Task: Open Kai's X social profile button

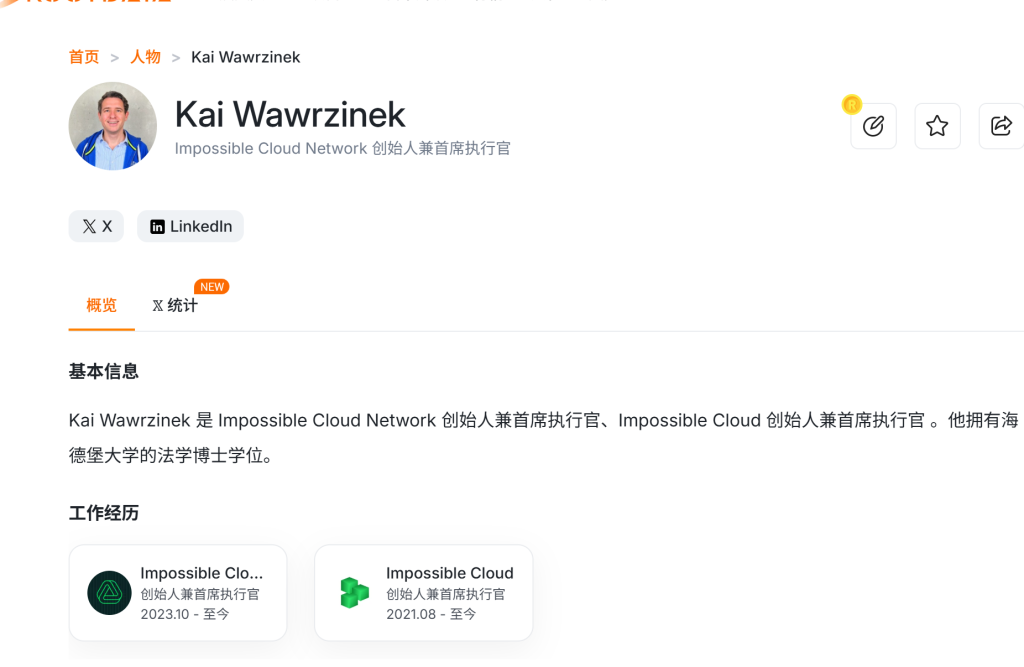Action: point(96,226)
